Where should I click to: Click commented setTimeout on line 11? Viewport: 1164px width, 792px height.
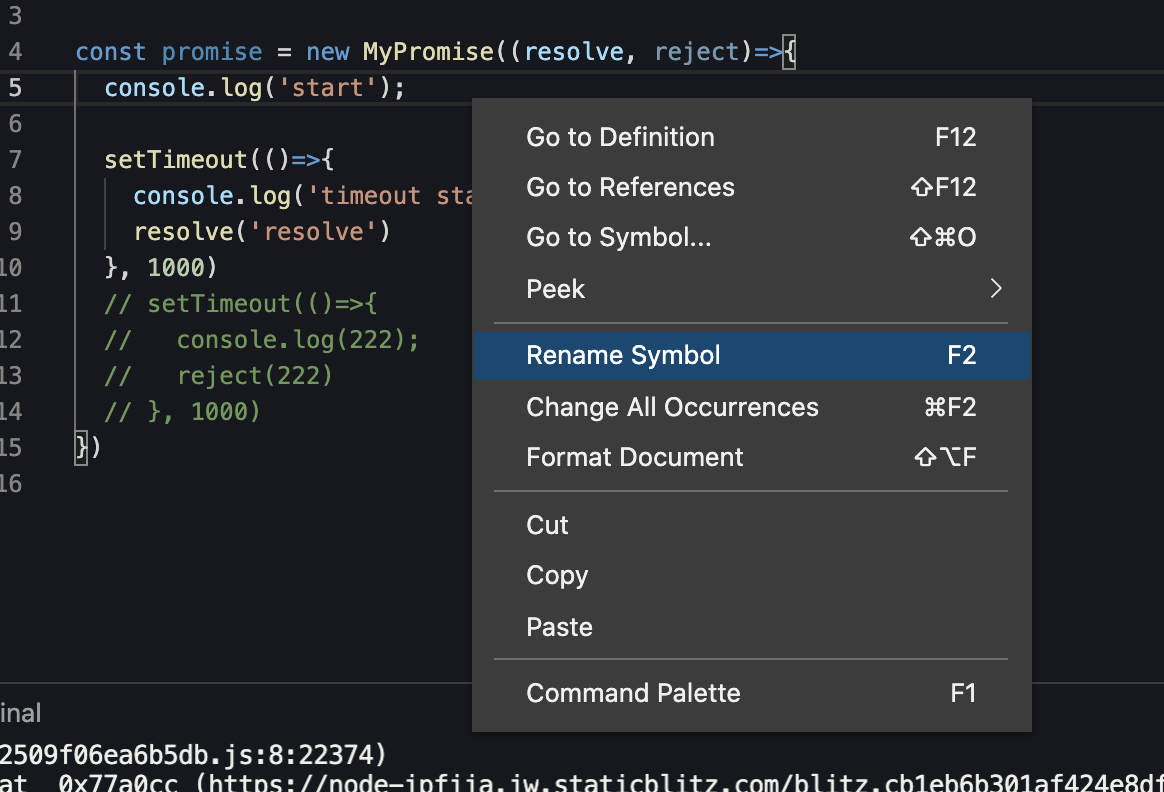[241, 304]
